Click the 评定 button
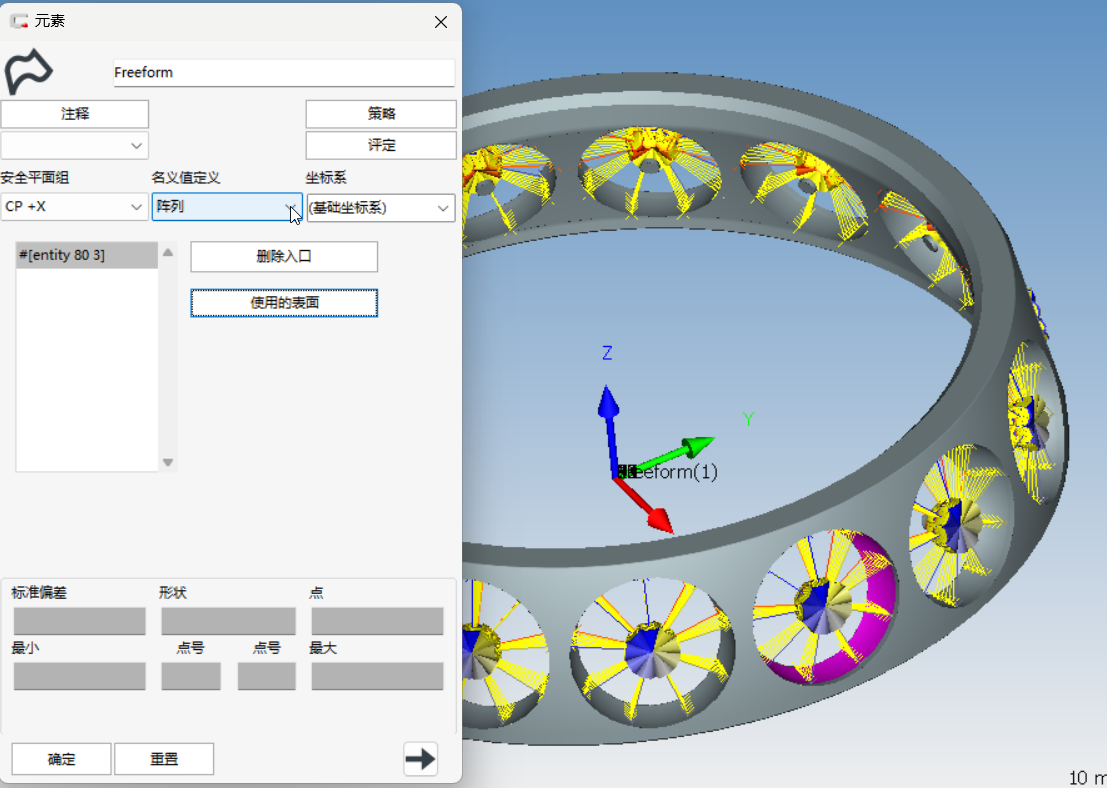Image resolution: width=1107 pixels, height=788 pixels. pos(381,145)
